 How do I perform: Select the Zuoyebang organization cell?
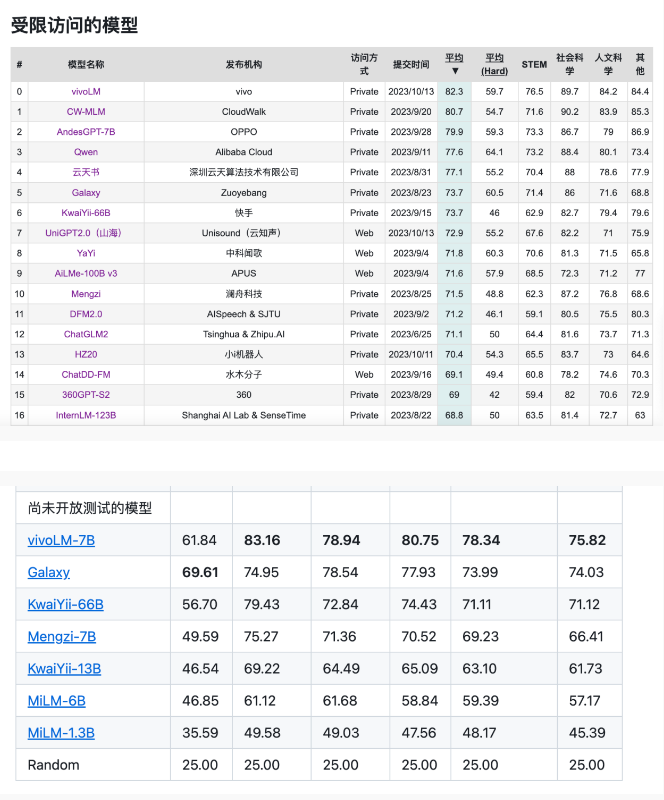click(244, 193)
